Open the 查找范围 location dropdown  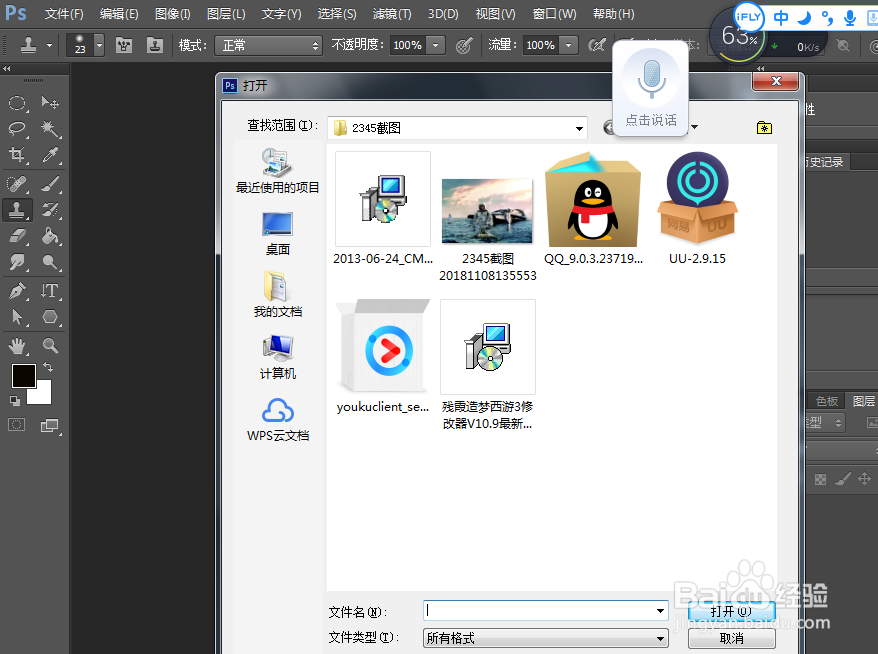tap(580, 128)
